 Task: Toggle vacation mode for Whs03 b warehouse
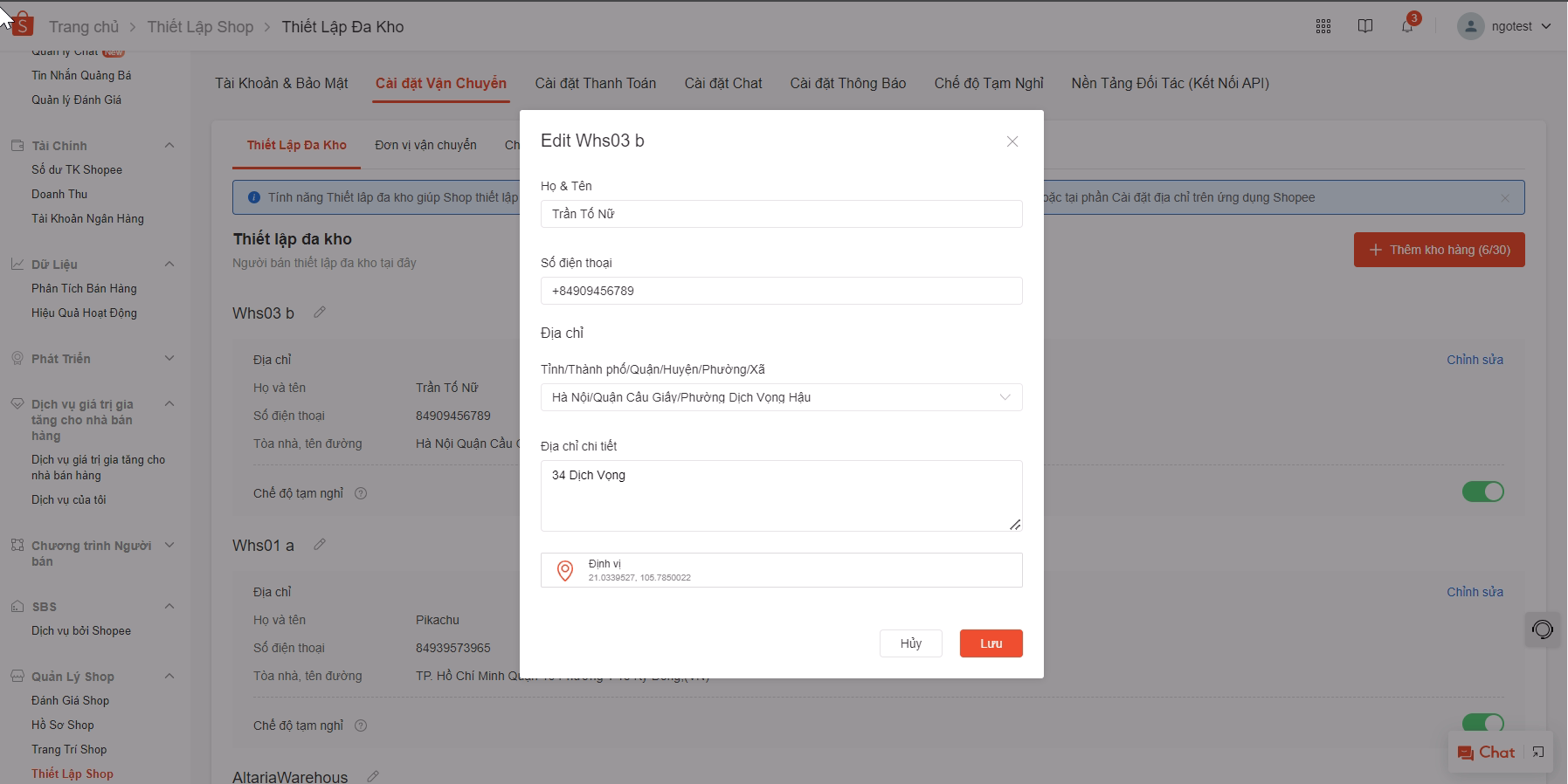click(x=1482, y=492)
